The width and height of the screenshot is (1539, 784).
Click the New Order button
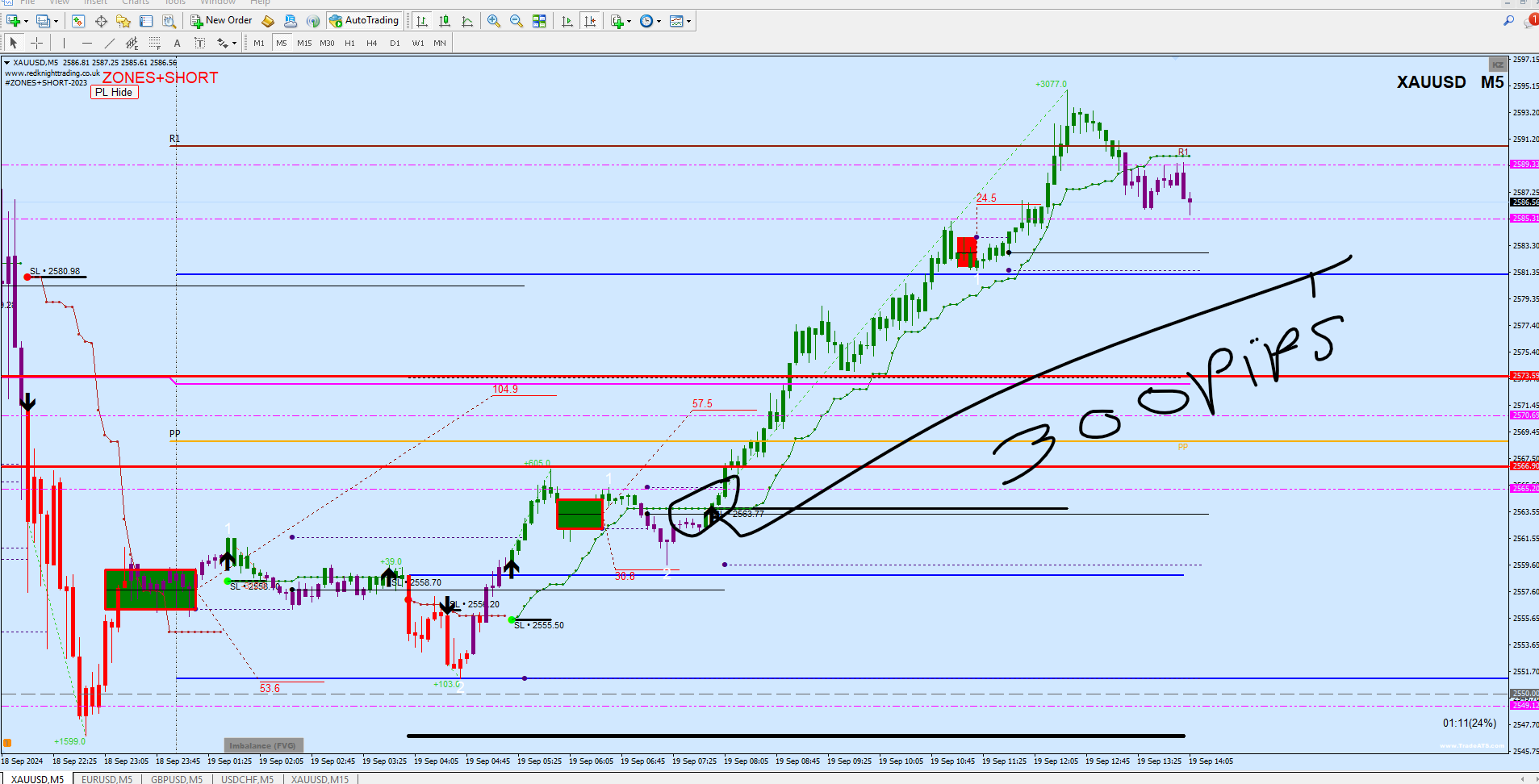[x=221, y=21]
